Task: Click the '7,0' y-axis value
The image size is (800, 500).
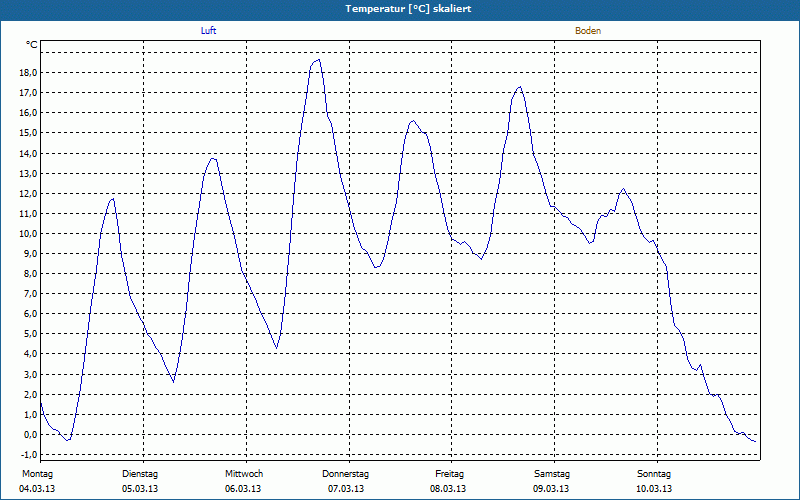Action: point(30,293)
